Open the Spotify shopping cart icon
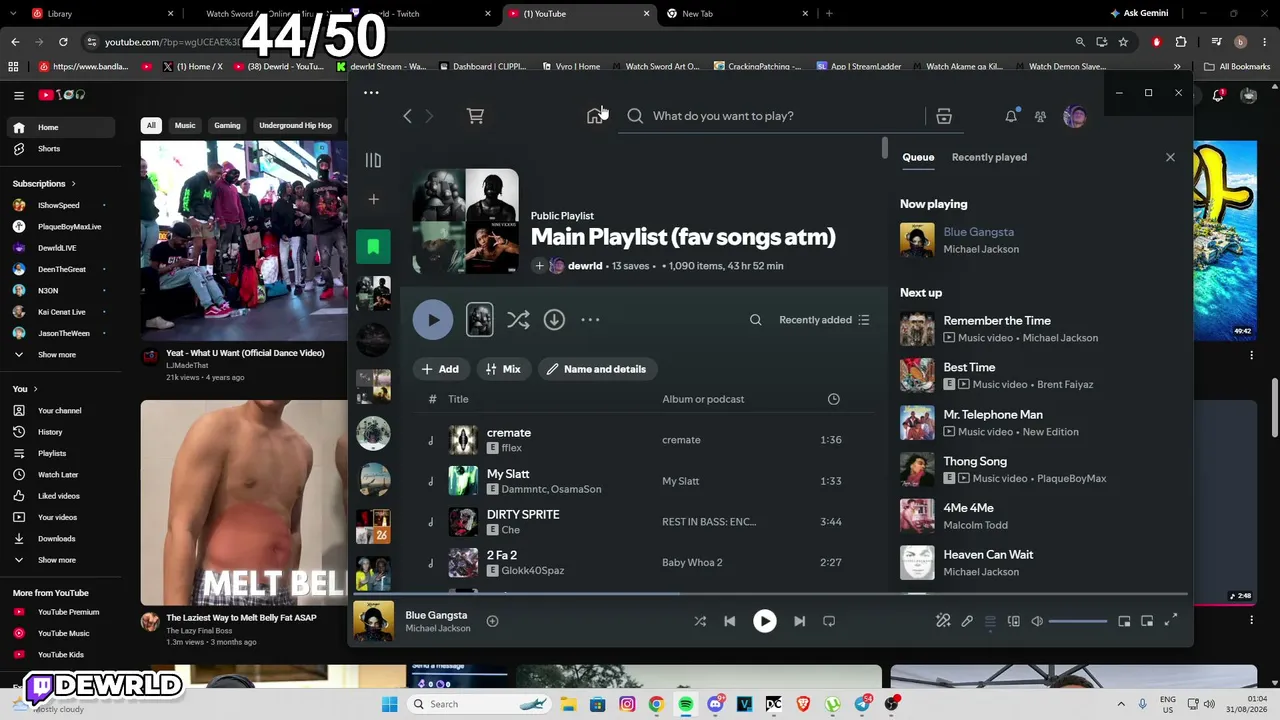The width and height of the screenshot is (1280, 720). (475, 116)
